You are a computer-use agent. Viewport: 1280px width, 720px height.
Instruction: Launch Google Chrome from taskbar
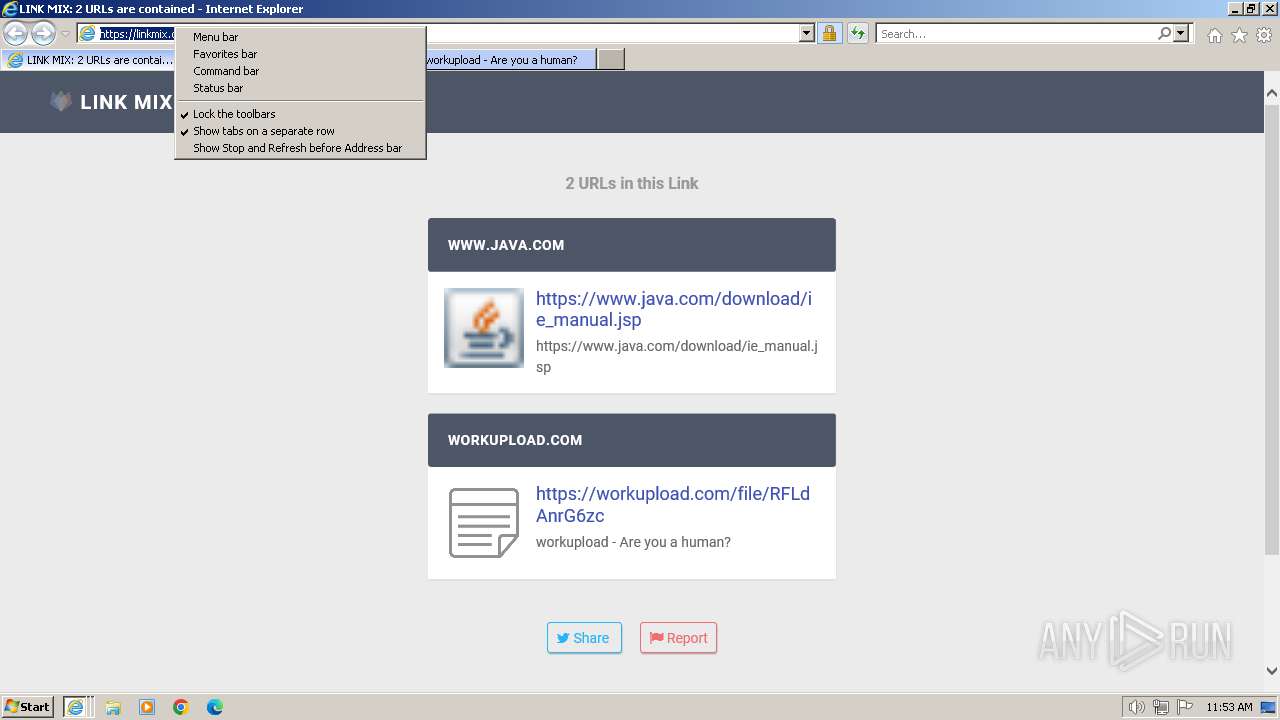pos(181,707)
